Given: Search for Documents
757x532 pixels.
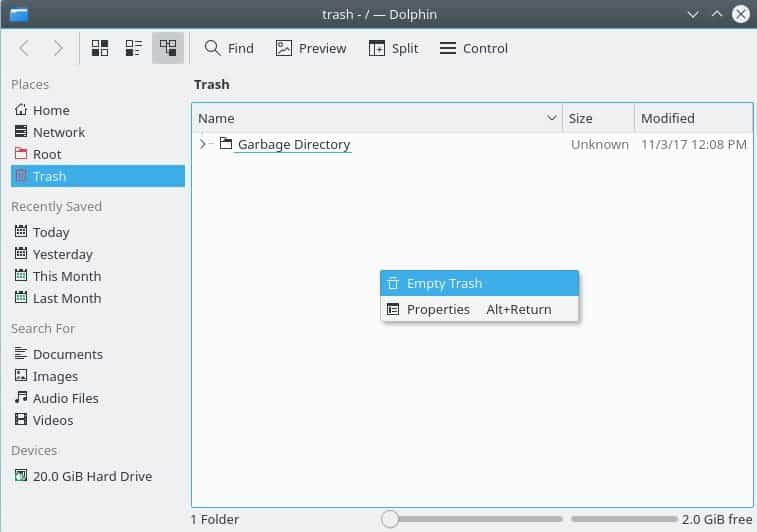Looking at the screenshot, I should click(98, 354).
